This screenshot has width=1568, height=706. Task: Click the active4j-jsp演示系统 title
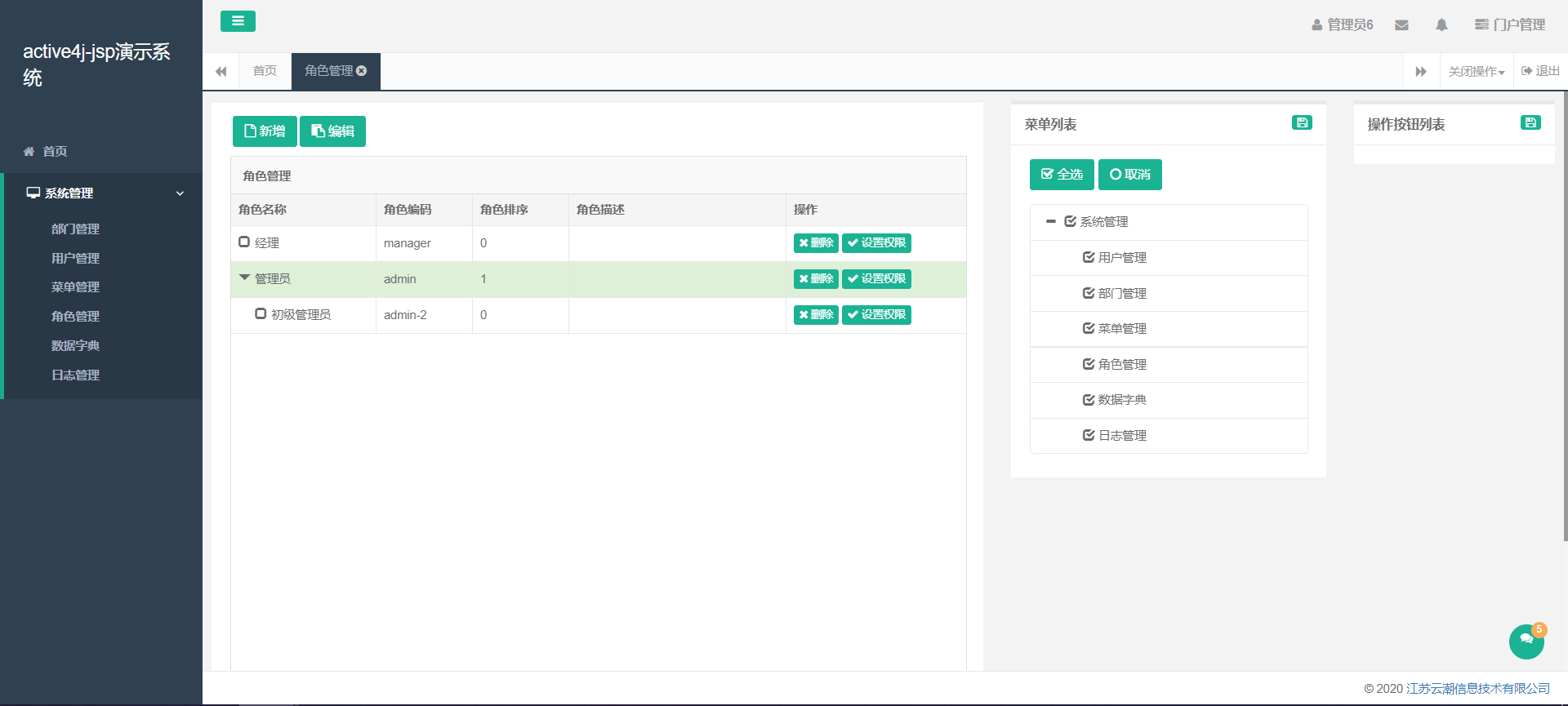pyautogui.click(x=96, y=64)
